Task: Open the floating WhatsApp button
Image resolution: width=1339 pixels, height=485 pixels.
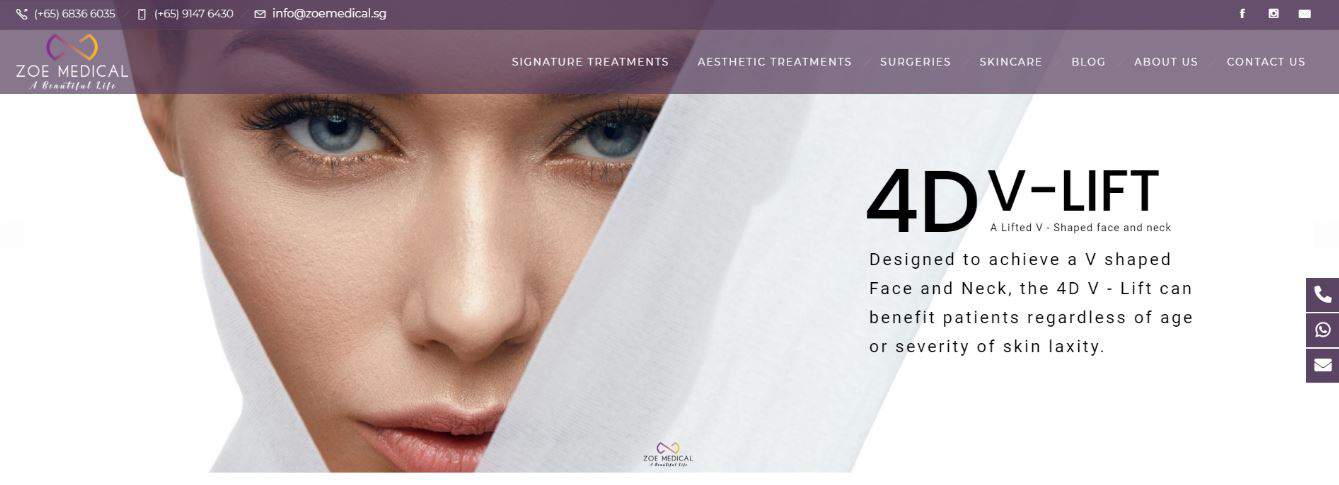Action: click(x=1322, y=330)
